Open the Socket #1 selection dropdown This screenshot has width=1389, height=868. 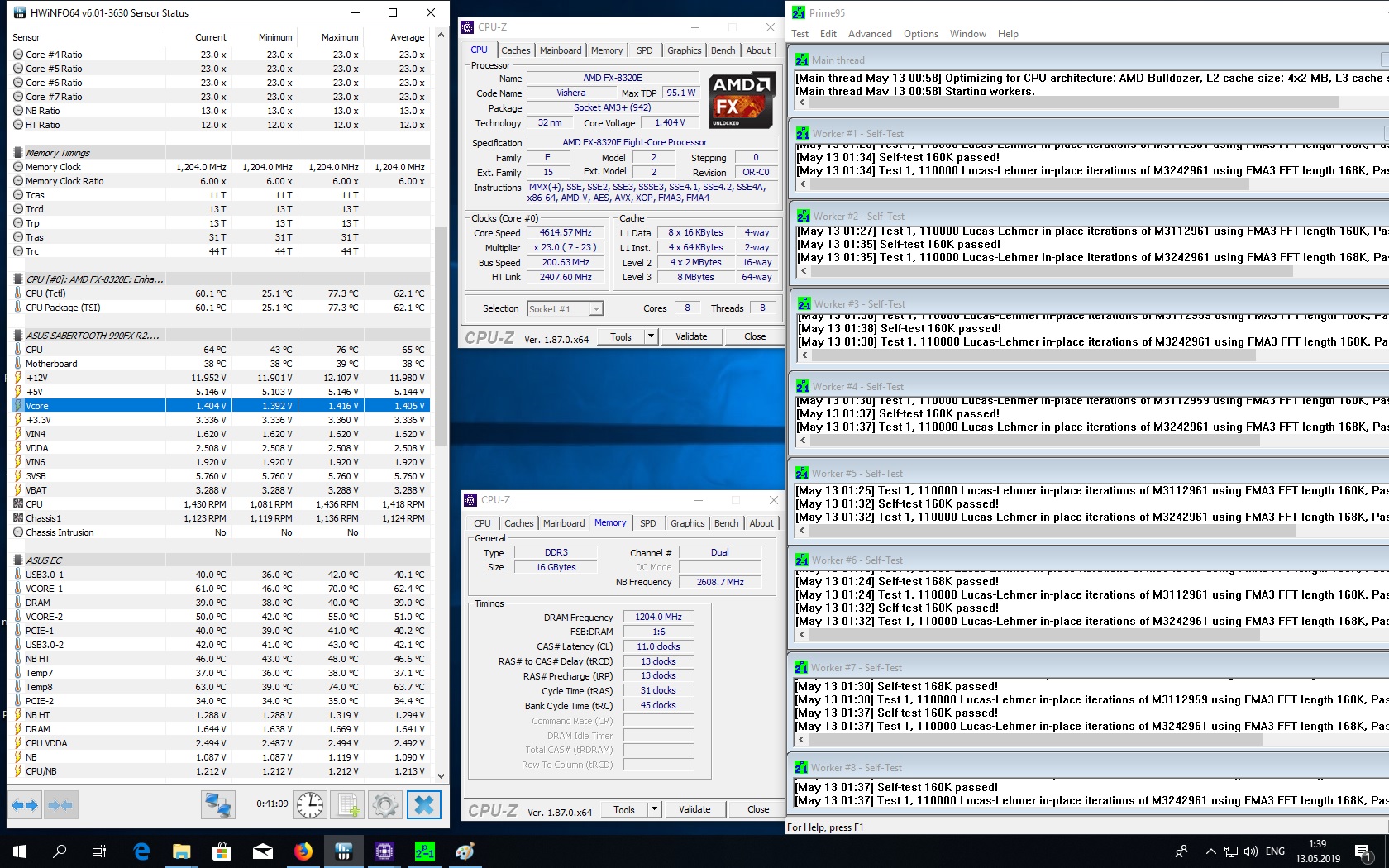pyautogui.click(x=595, y=309)
